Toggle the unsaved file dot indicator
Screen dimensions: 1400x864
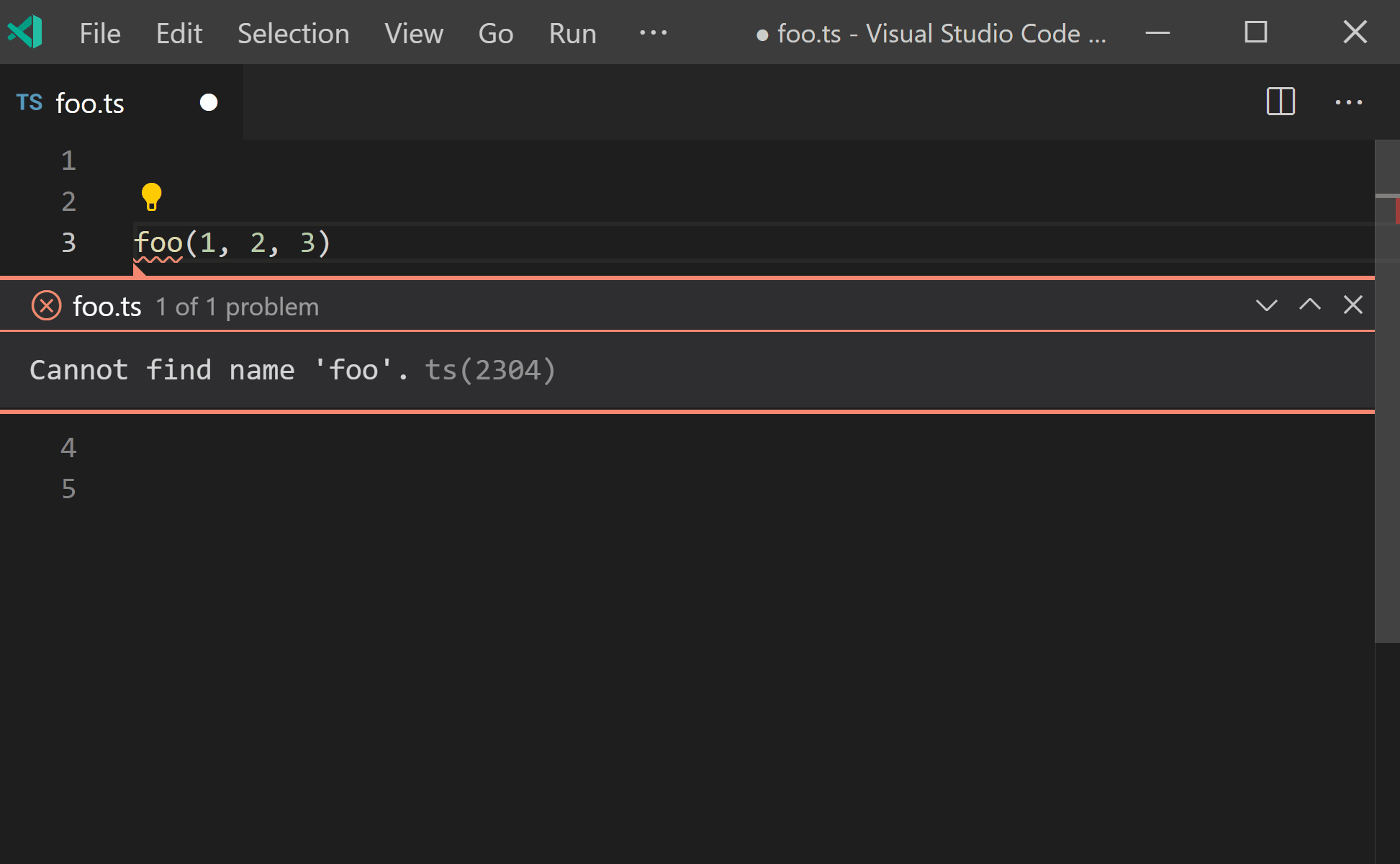coord(209,102)
